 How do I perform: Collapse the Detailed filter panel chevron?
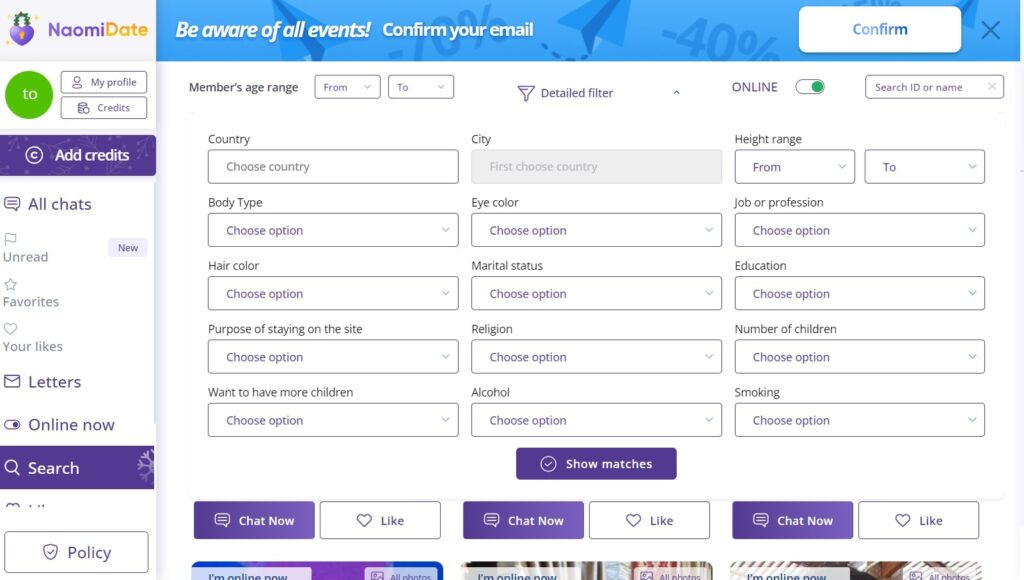coord(676,93)
